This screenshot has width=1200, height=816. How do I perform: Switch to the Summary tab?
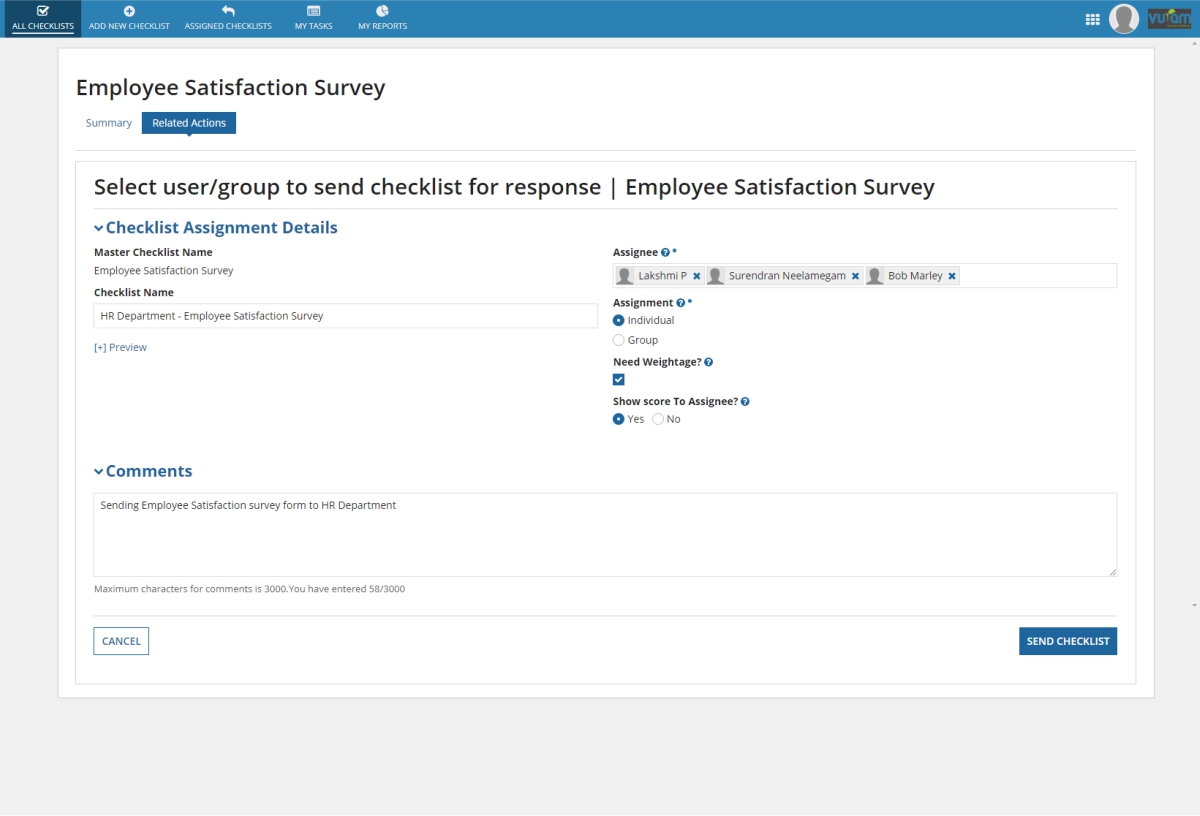tap(109, 123)
